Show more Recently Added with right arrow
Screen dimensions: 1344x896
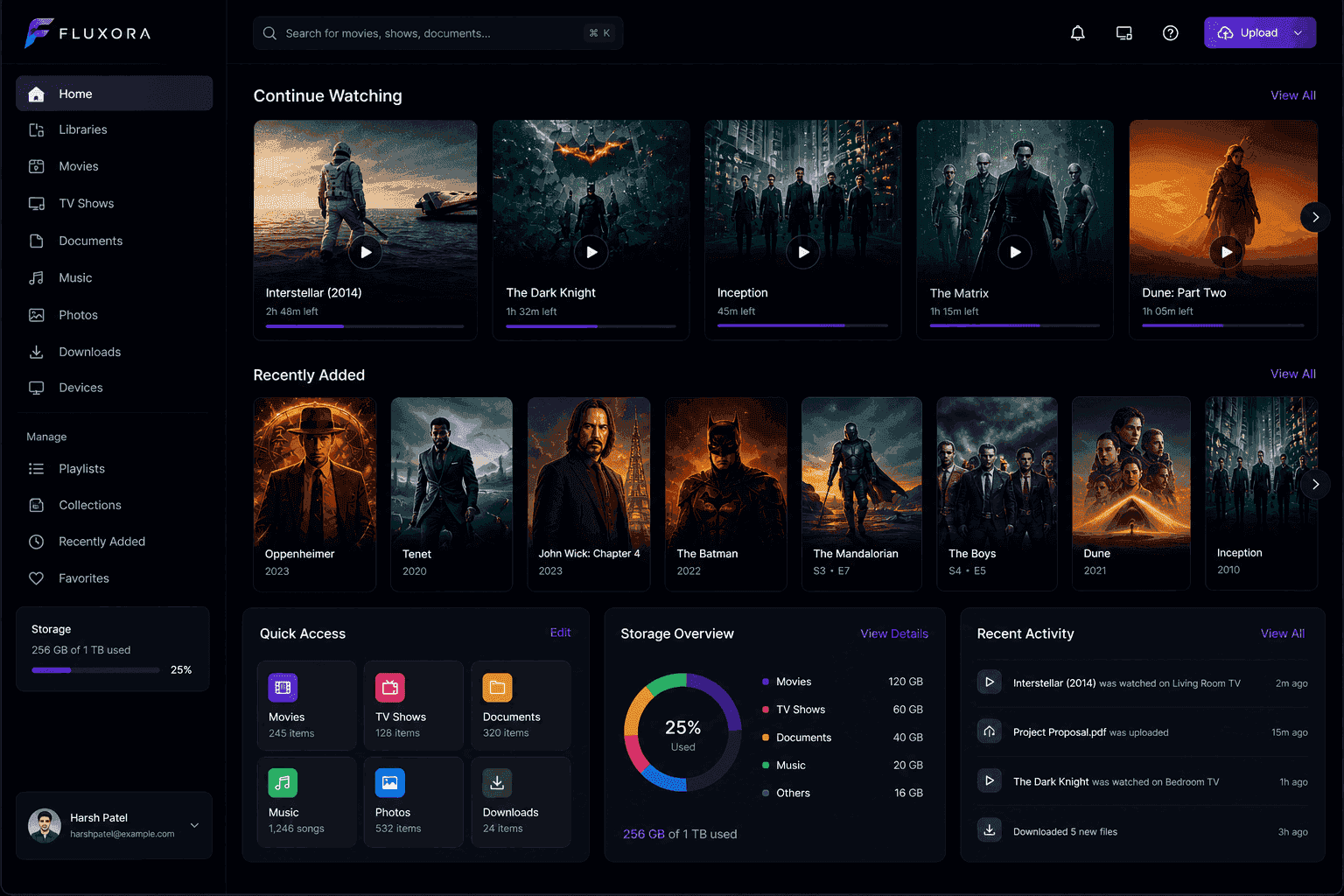pyautogui.click(x=1315, y=484)
